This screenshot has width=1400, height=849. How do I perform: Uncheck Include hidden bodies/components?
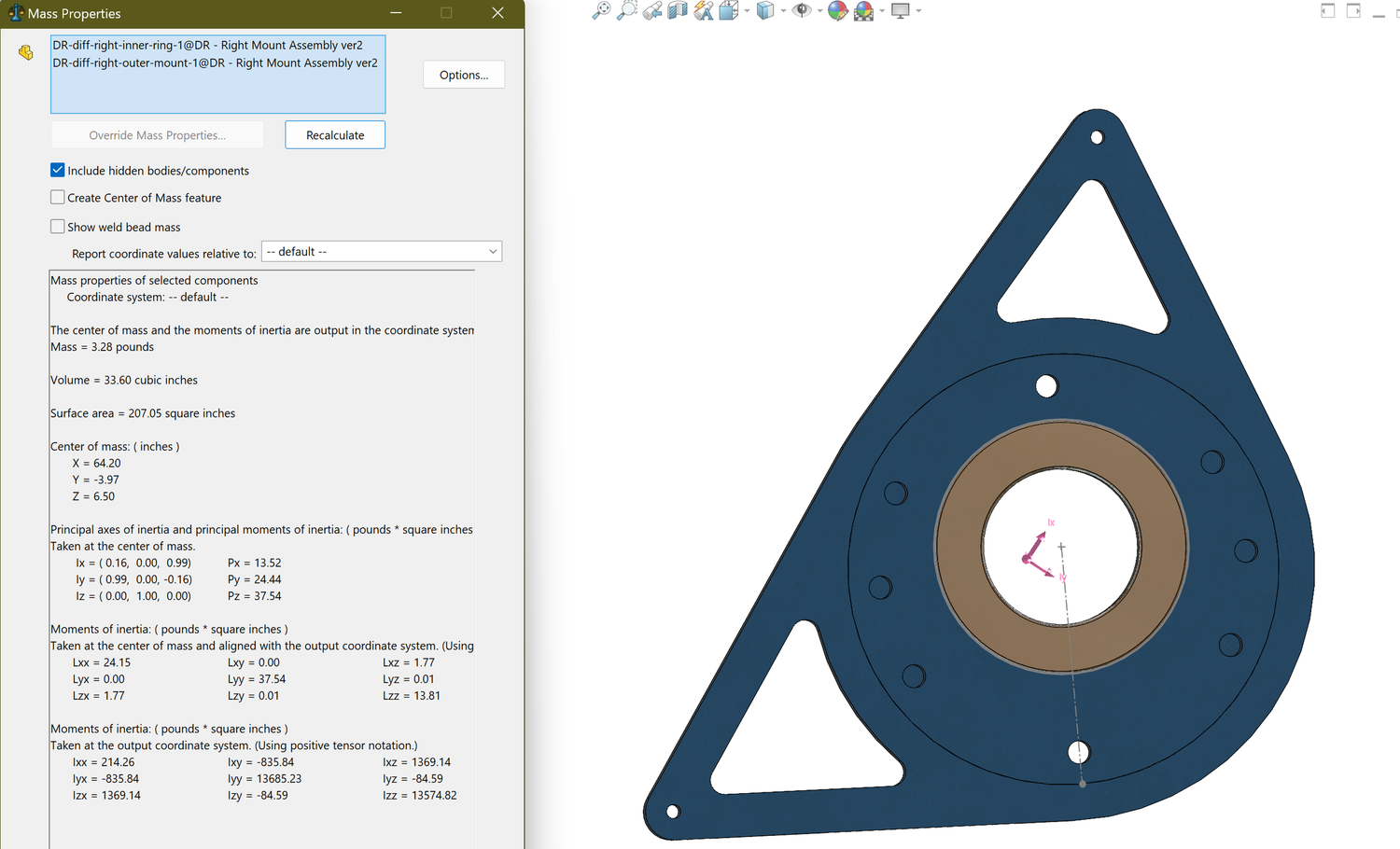point(57,170)
